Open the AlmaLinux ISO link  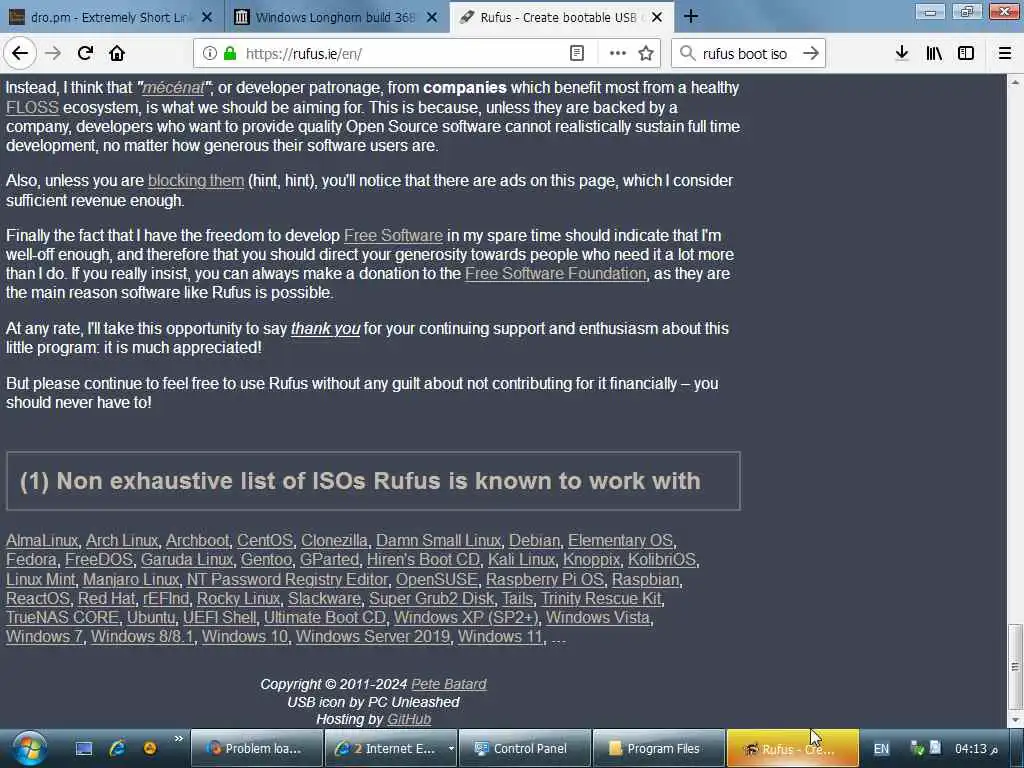coord(42,541)
